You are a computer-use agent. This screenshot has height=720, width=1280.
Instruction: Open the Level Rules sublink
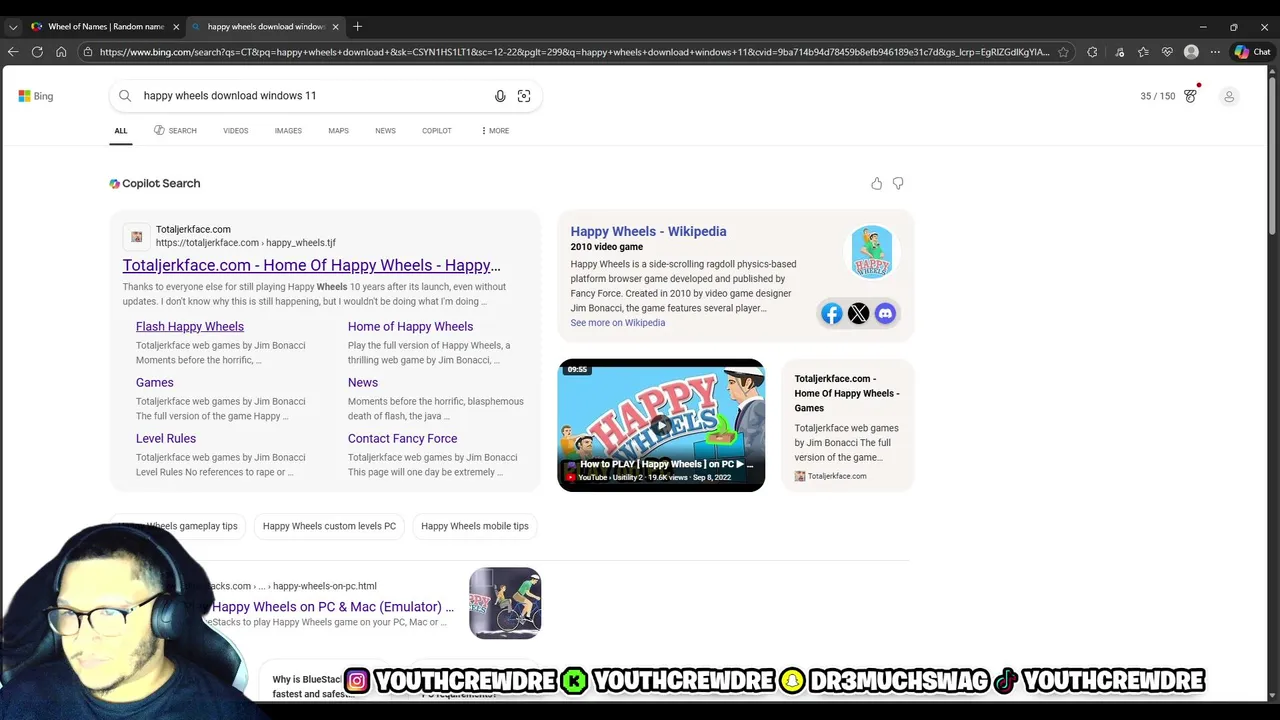tap(166, 438)
